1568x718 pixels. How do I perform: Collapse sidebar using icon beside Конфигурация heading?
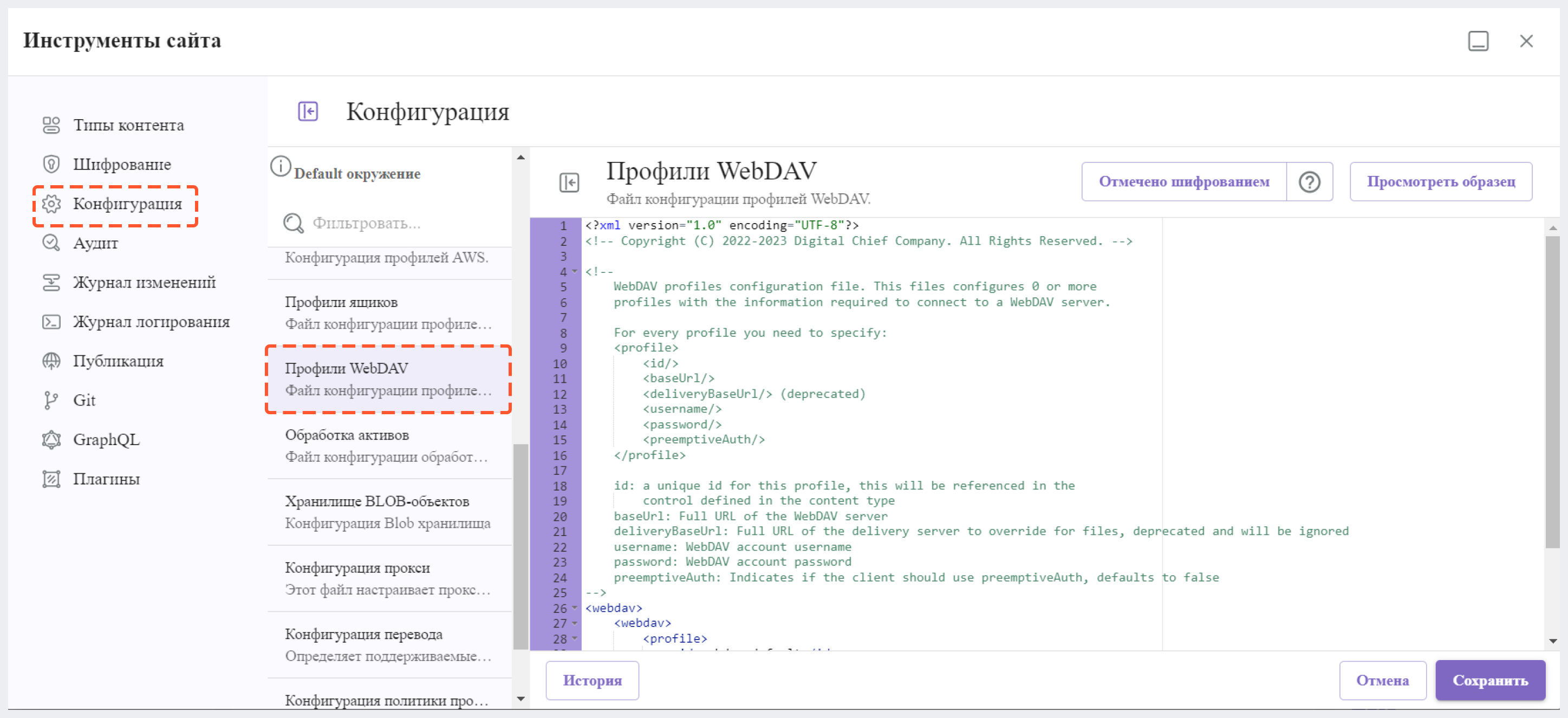(x=308, y=112)
